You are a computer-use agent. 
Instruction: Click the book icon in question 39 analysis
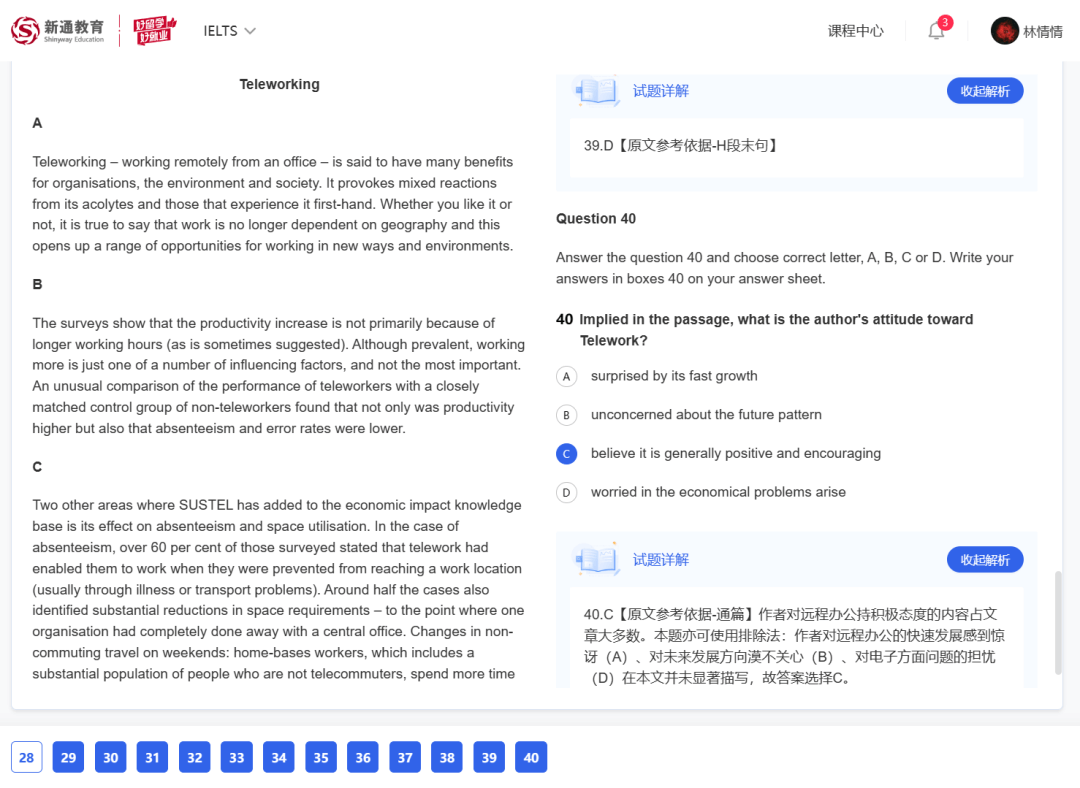(x=597, y=90)
